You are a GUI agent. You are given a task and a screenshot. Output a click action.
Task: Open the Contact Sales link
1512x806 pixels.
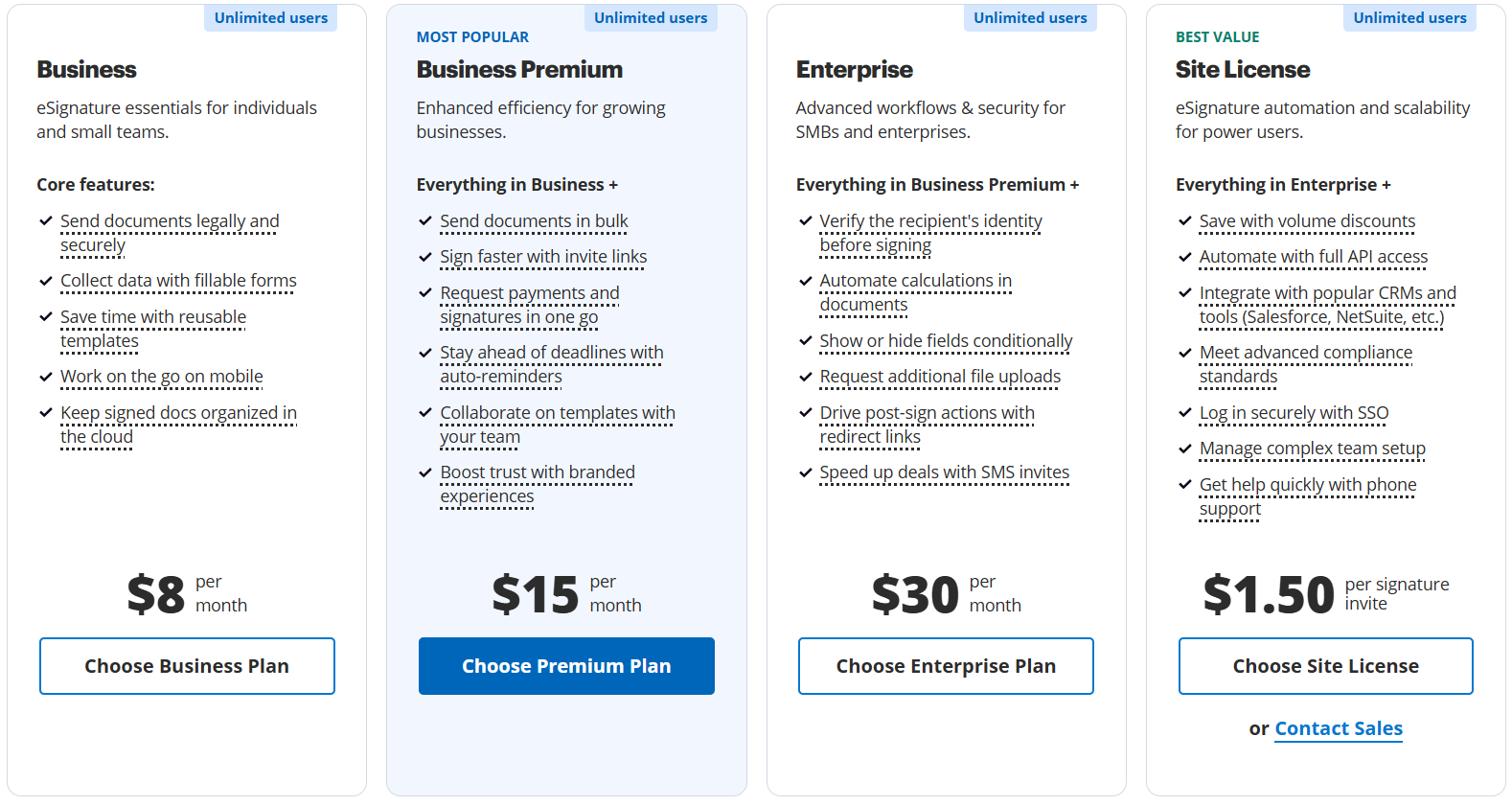click(1339, 728)
